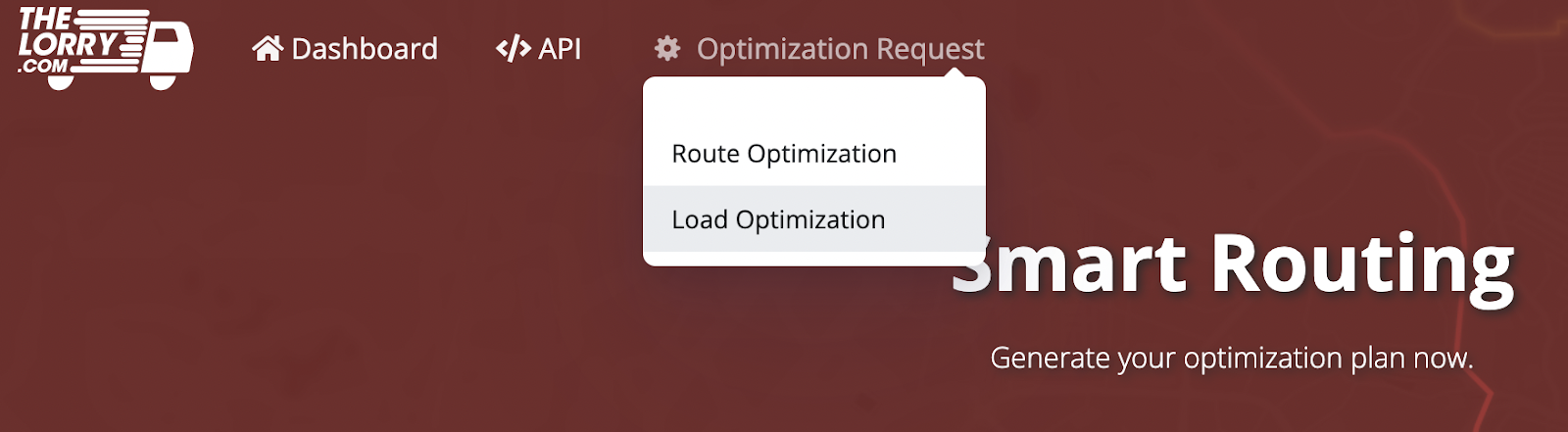
Task: Click the gear icon beside Optimization Request
Action: [667, 48]
